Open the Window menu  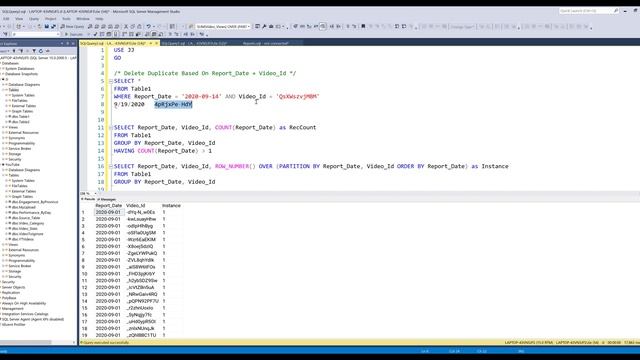click(x=83, y=19)
